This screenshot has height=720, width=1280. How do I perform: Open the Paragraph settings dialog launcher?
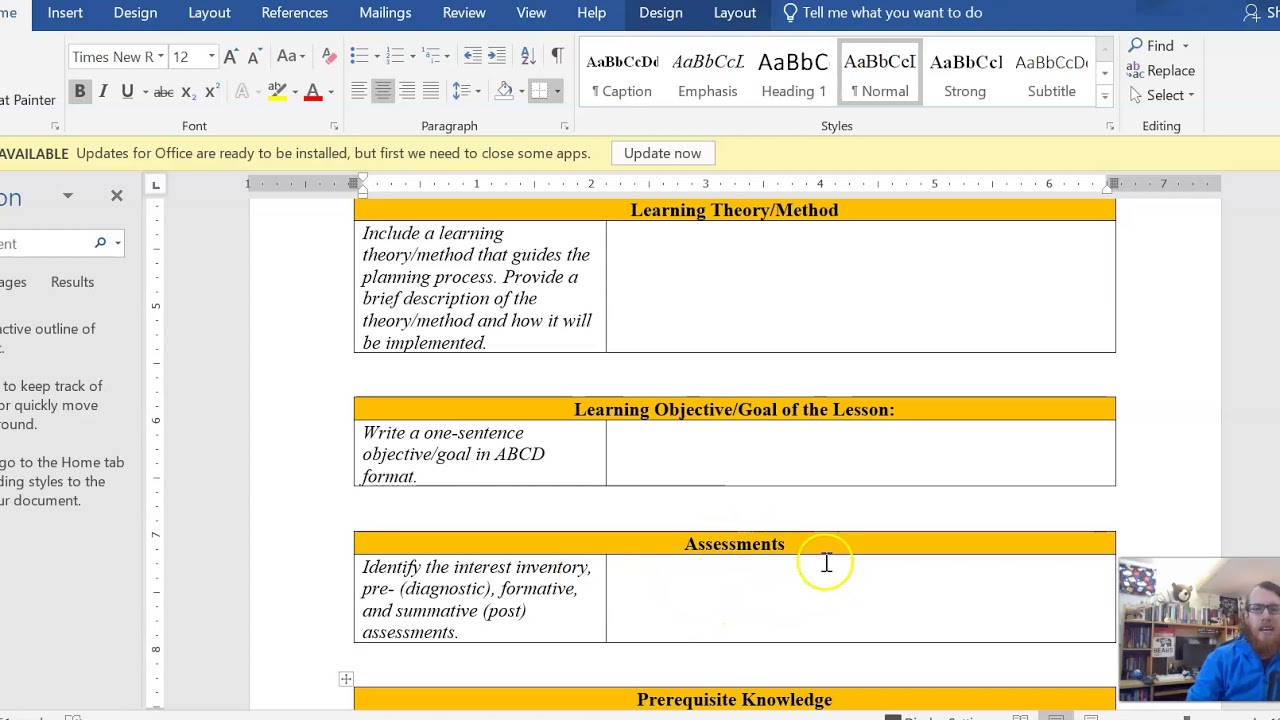point(564,126)
